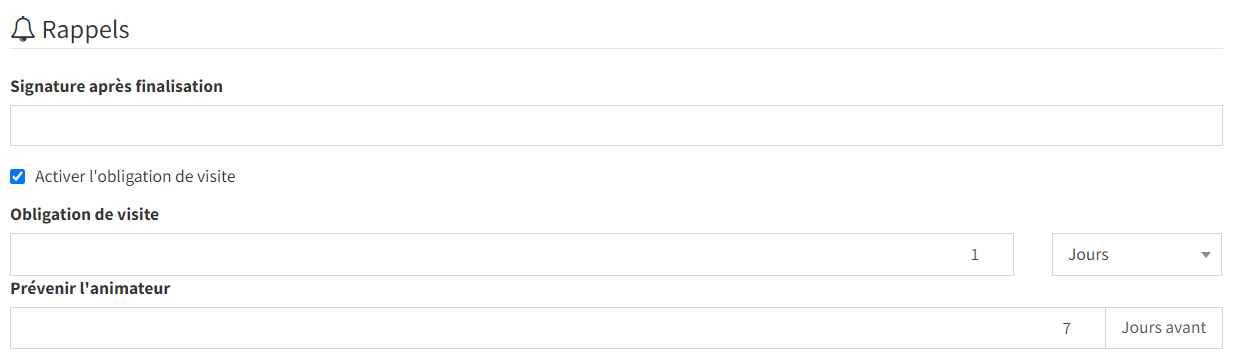
Task: Open the Jours unit dropdown
Action: [1136, 254]
